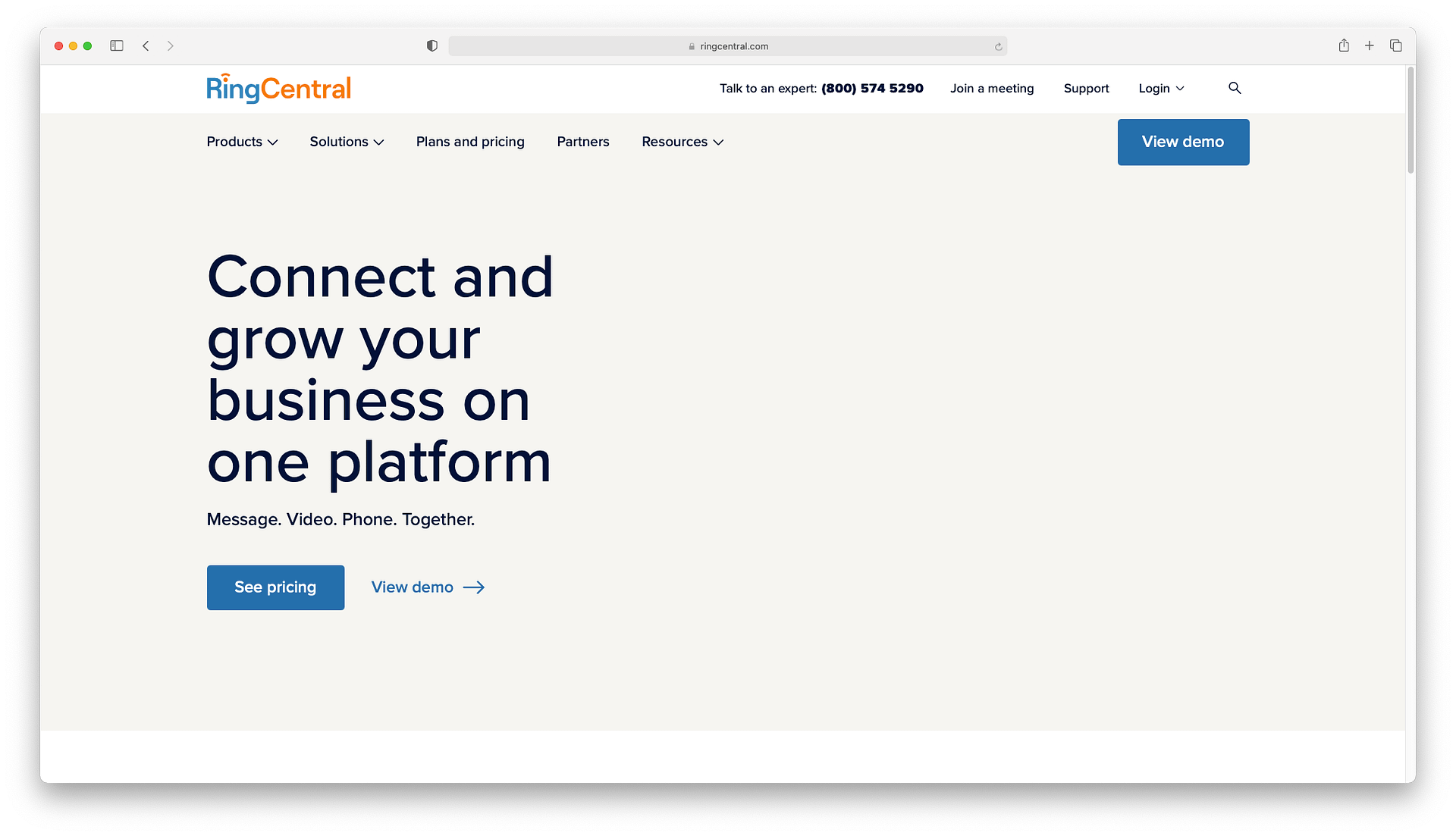Click the shield/privacy icon in the address bar

tap(431, 46)
